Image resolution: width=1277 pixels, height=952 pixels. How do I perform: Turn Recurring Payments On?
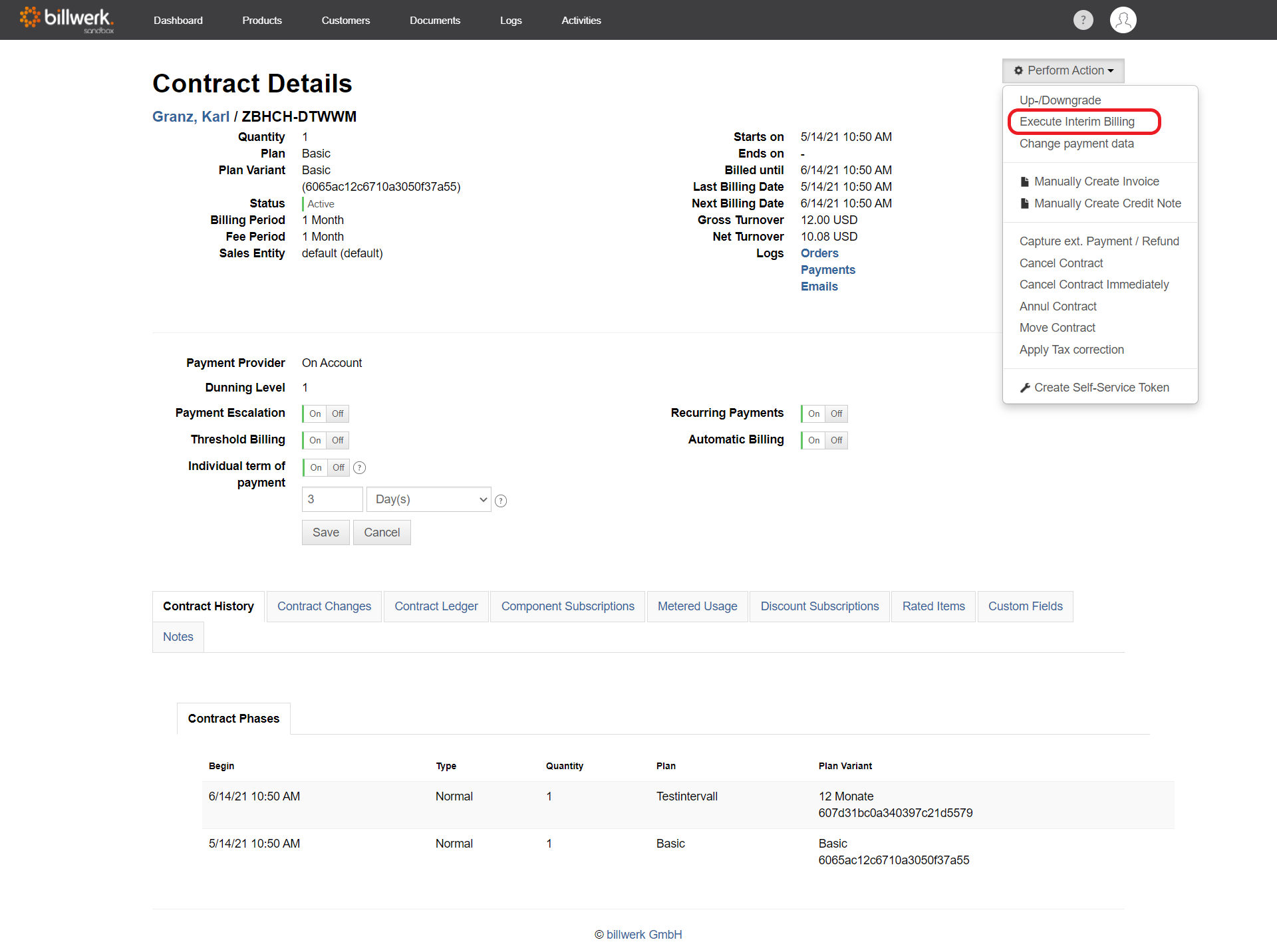pos(813,414)
